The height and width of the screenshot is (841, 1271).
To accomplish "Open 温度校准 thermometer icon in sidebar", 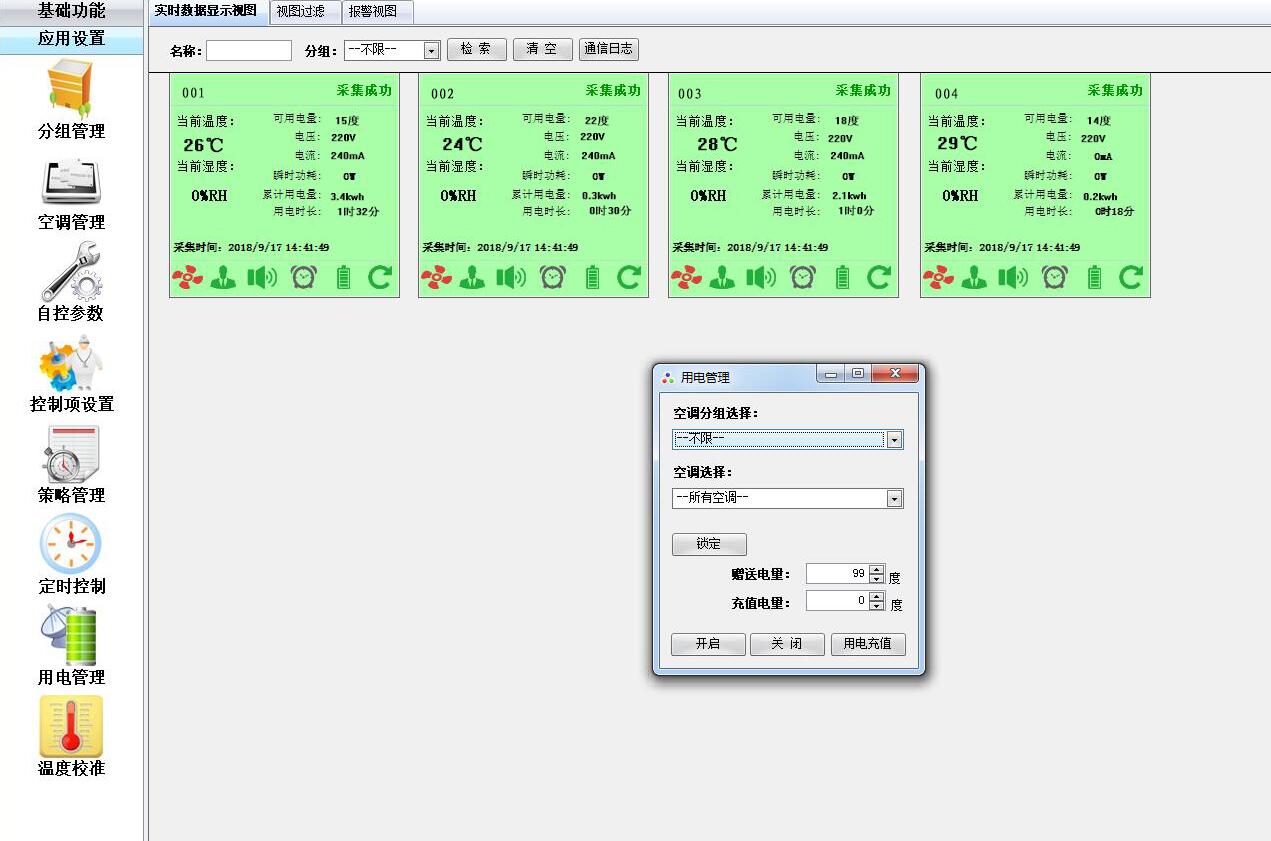I will point(70,732).
